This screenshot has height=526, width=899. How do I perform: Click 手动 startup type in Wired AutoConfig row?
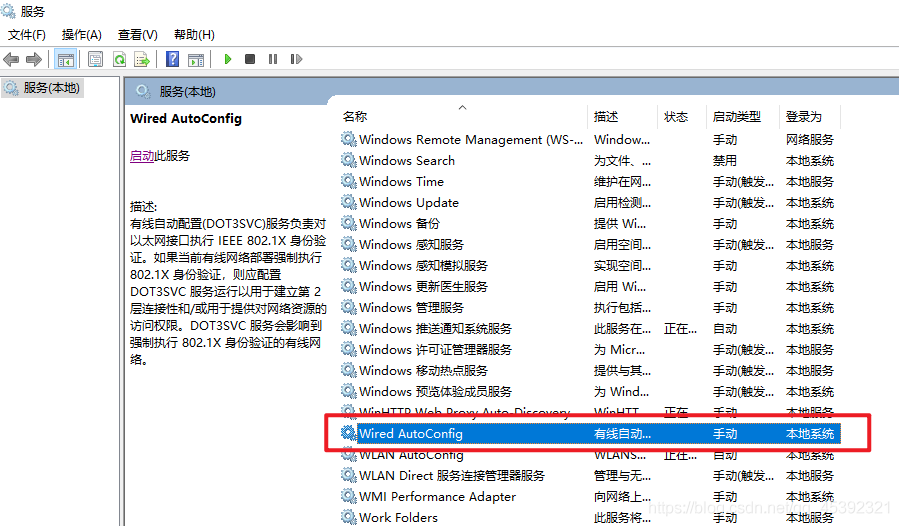coord(725,434)
